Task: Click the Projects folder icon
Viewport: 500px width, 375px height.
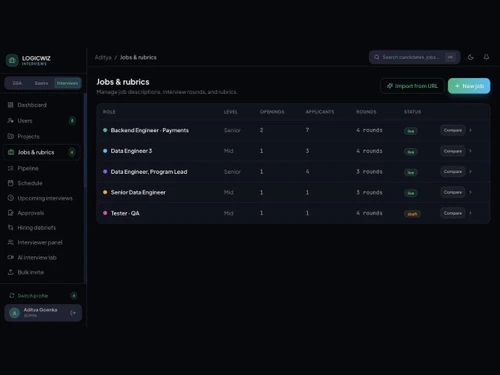Action: pos(11,136)
